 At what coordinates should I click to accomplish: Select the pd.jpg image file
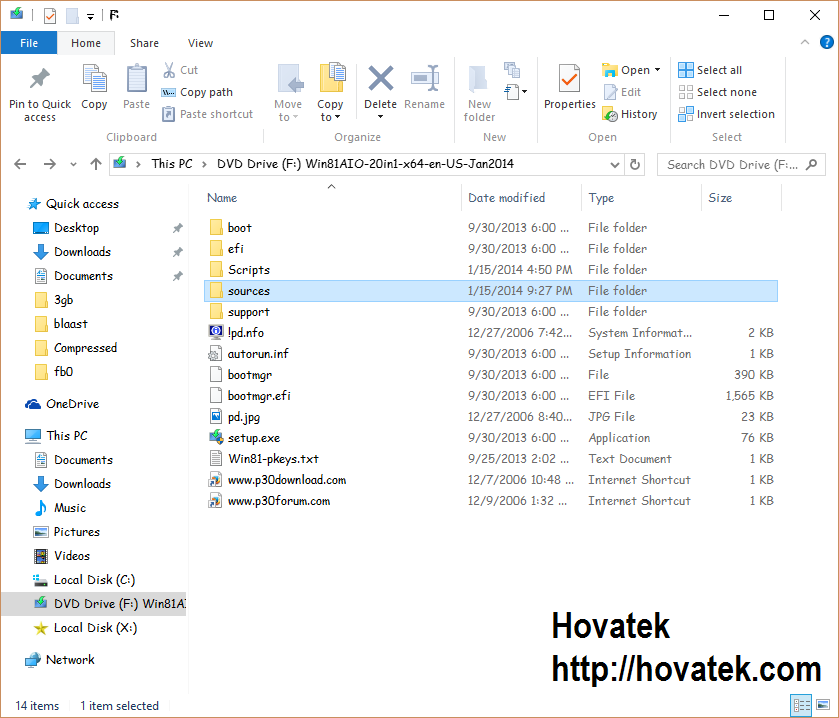[491, 417]
